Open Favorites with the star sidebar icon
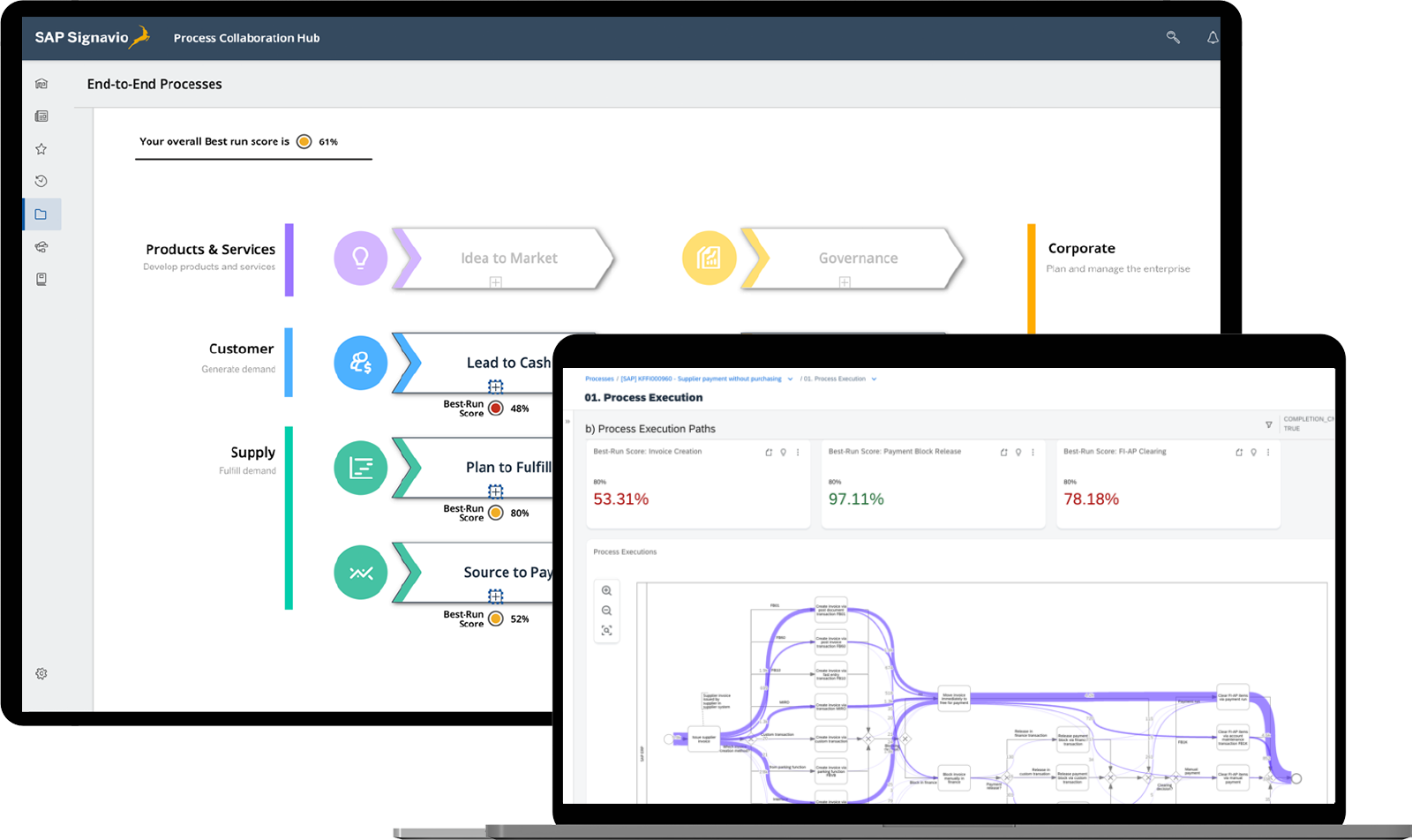The width and height of the screenshot is (1412, 840). tap(41, 148)
